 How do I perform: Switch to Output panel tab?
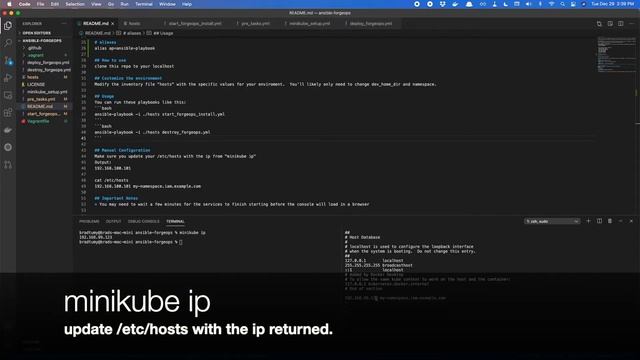[x=113, y=221]
